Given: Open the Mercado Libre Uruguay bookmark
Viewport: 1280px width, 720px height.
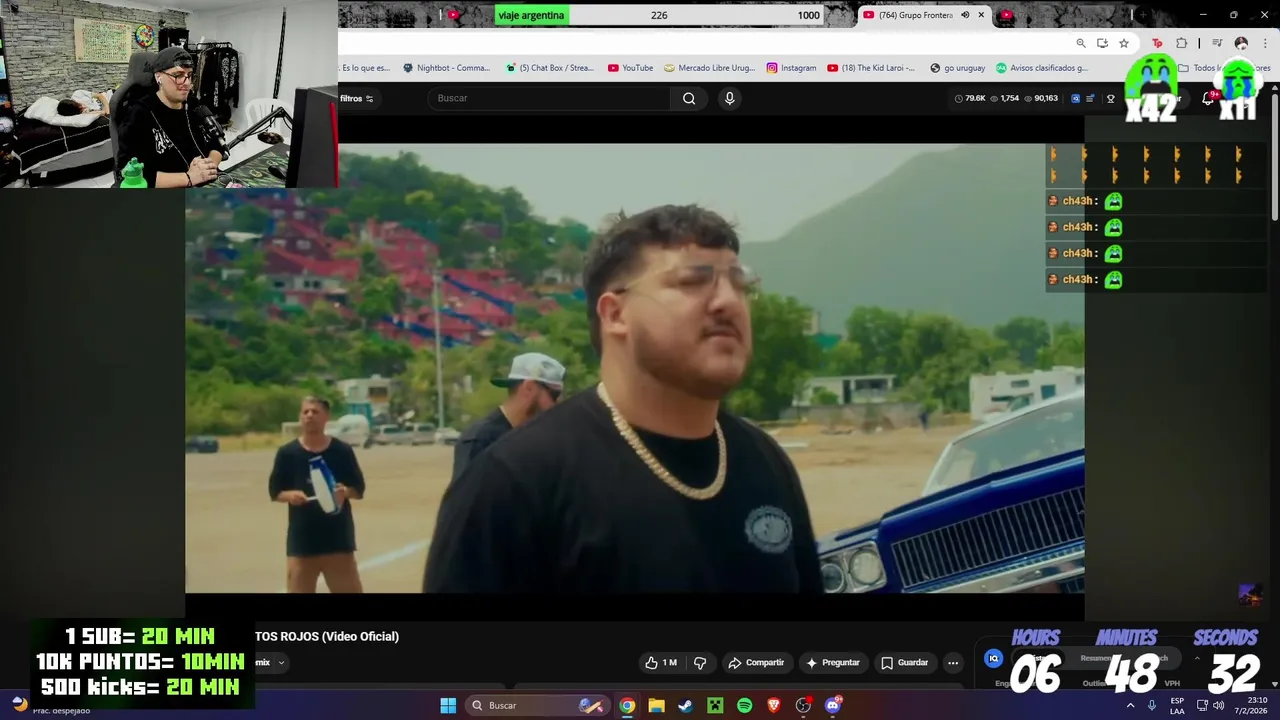Looking at the screenshot, I should pos(709,68).
